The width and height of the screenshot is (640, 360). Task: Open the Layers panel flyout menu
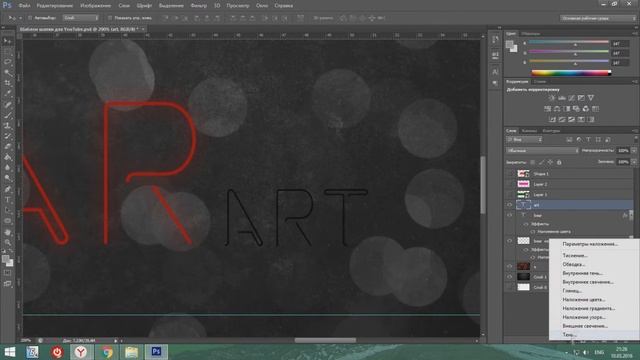tap(635, 131)
